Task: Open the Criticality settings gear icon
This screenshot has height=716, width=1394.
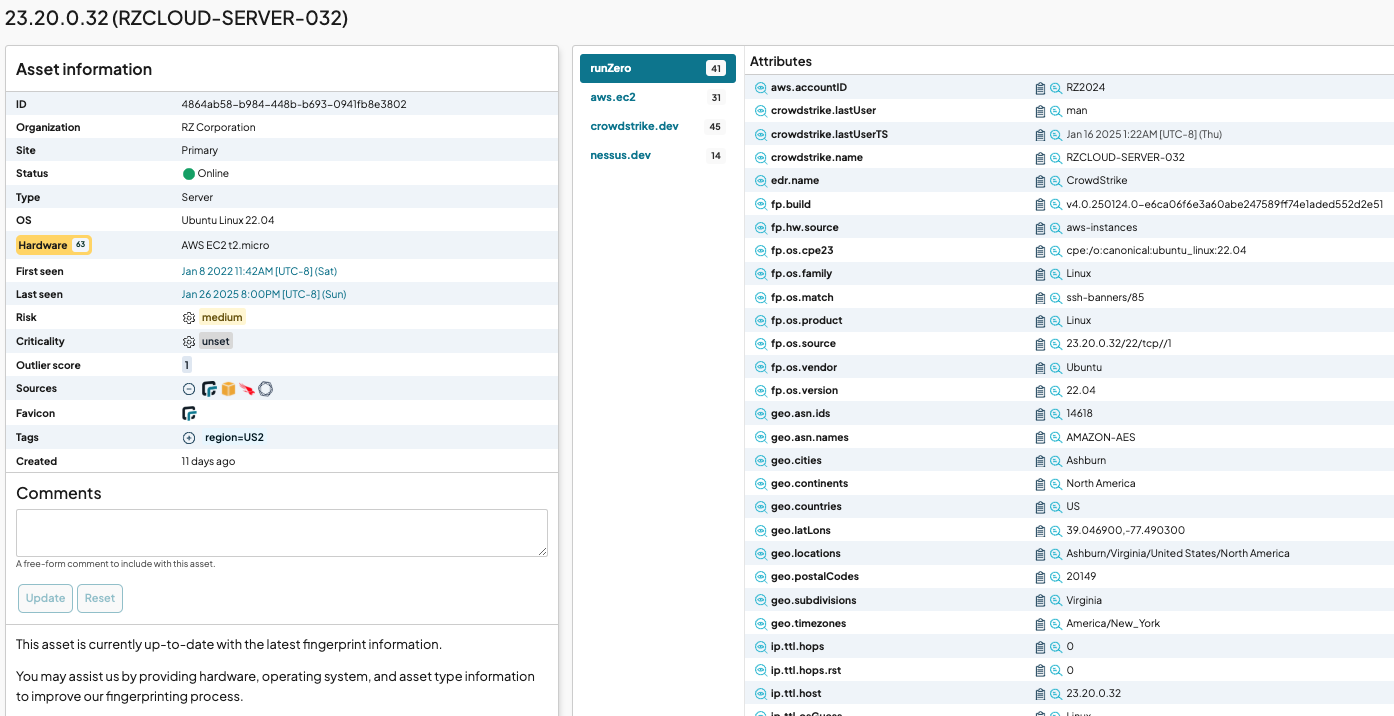Action: [189, 342]
